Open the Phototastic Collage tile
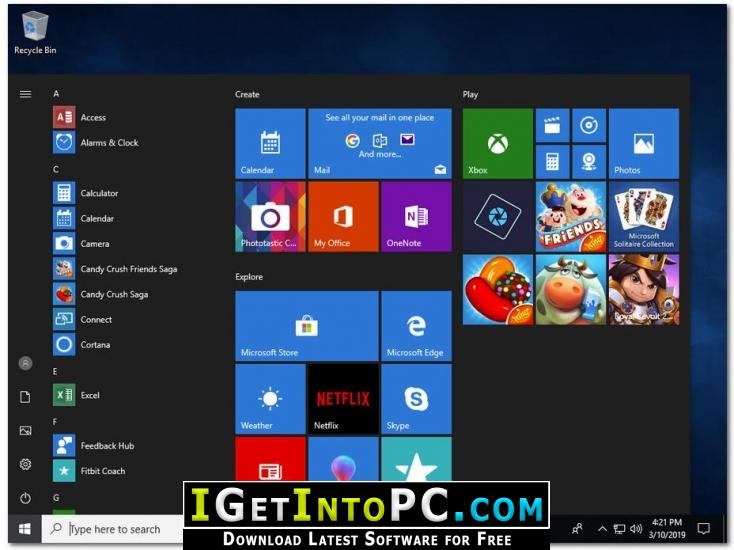 pos(270,216)
